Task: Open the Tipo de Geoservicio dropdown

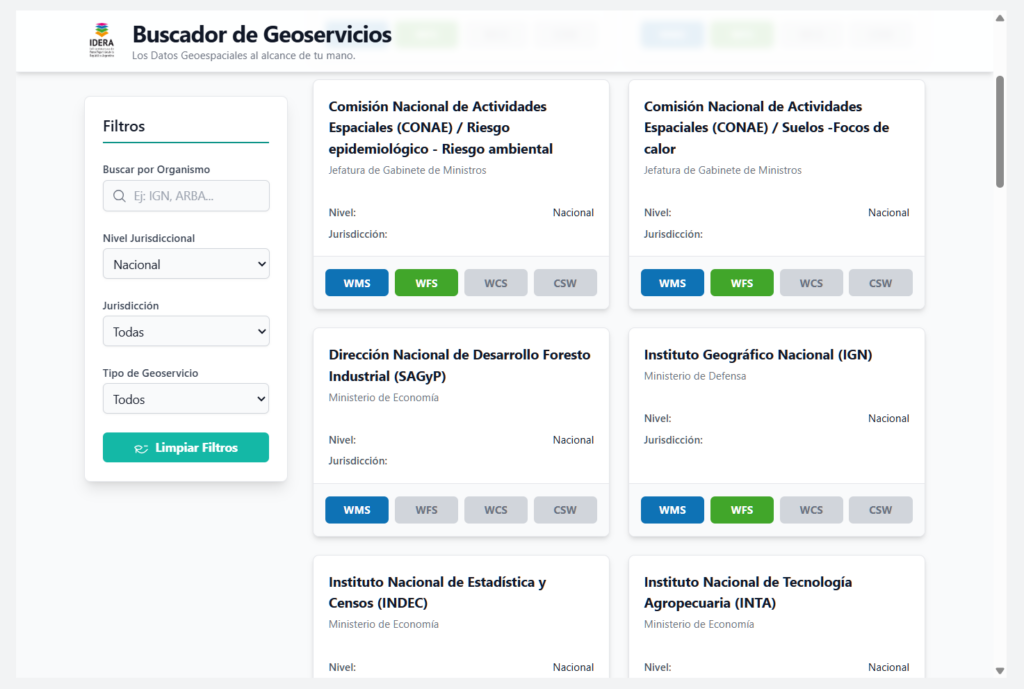Action: [x=186, y=399]
